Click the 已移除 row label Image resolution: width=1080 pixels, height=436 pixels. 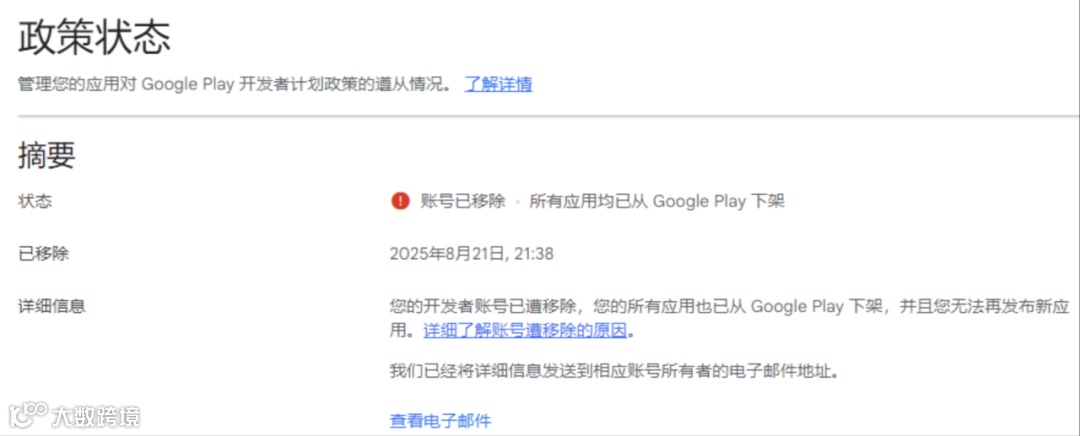(x=43, y=253)
